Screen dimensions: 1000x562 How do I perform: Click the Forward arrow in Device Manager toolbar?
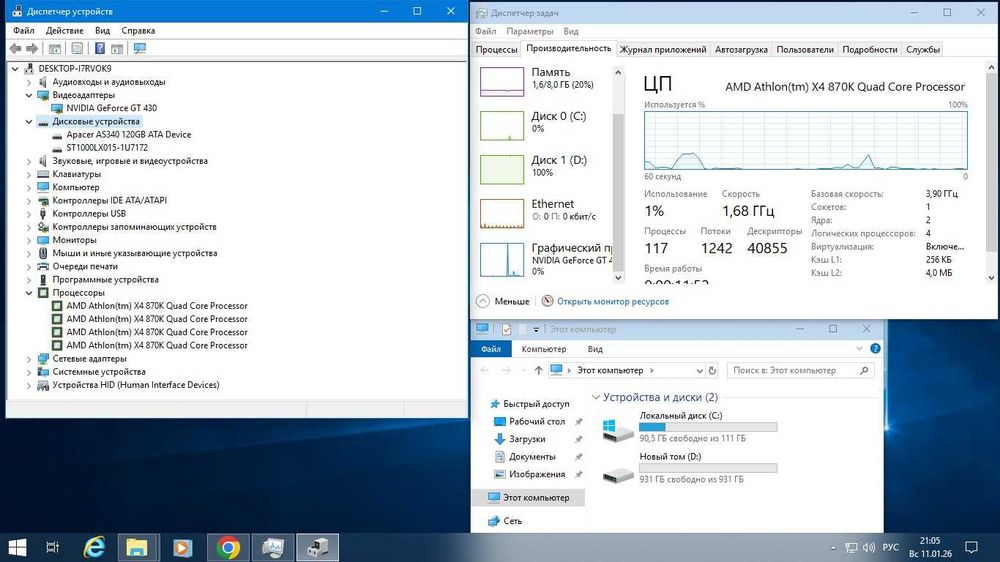[32, 48]
